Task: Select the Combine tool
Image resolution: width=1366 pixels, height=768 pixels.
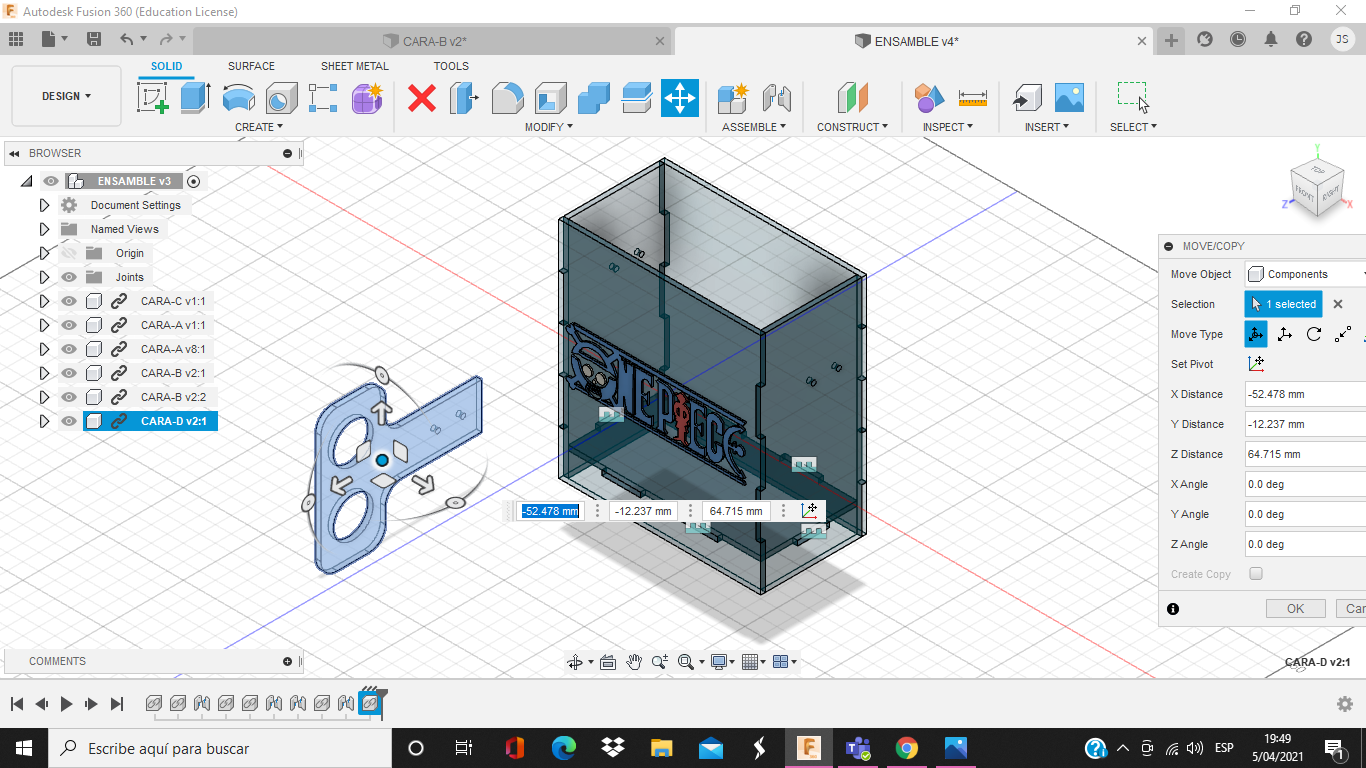Action: click(593, 97)
